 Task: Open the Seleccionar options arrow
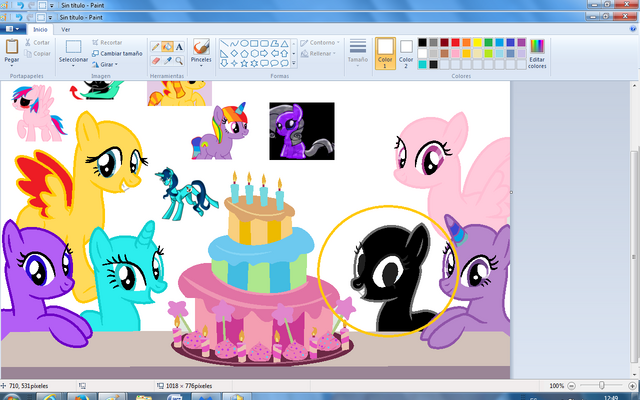[73, 66]
